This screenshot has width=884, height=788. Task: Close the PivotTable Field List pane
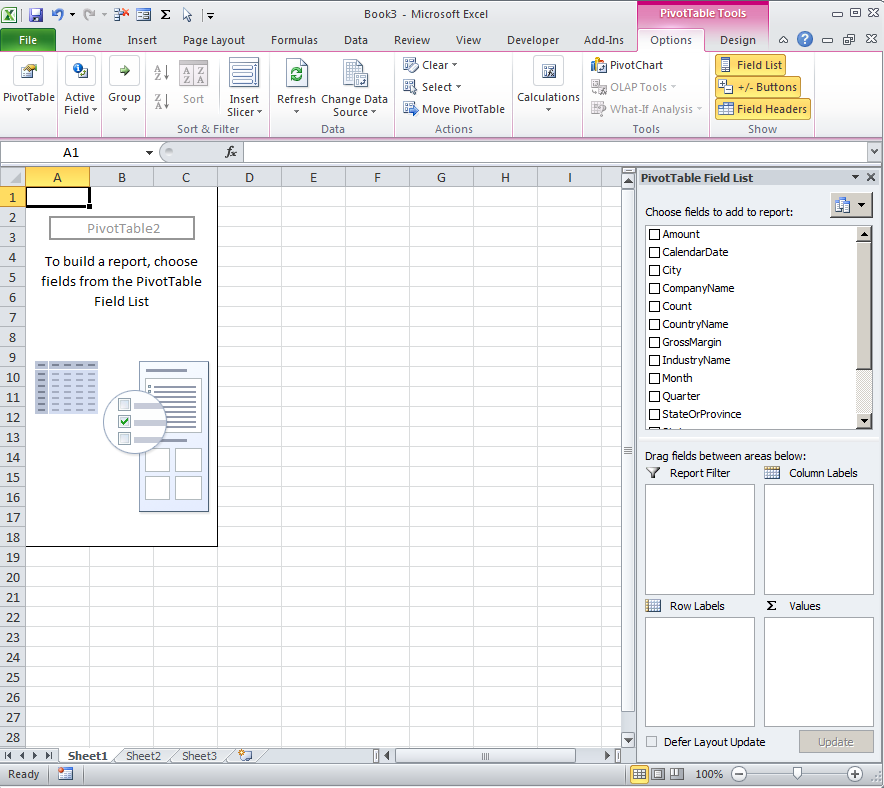tap(870, 177)
